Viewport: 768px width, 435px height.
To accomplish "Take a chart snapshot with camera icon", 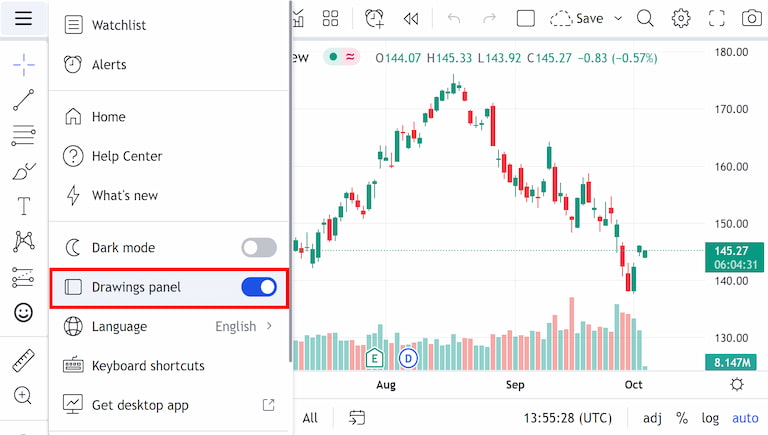I will coord(751,19).
